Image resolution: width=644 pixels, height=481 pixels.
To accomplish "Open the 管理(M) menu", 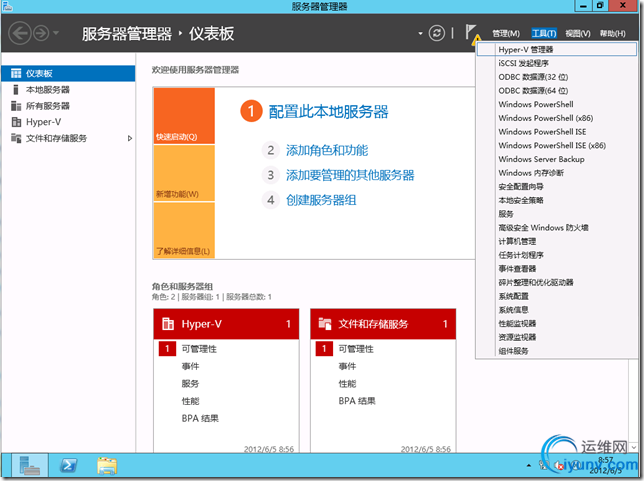I will pos(506,33).
